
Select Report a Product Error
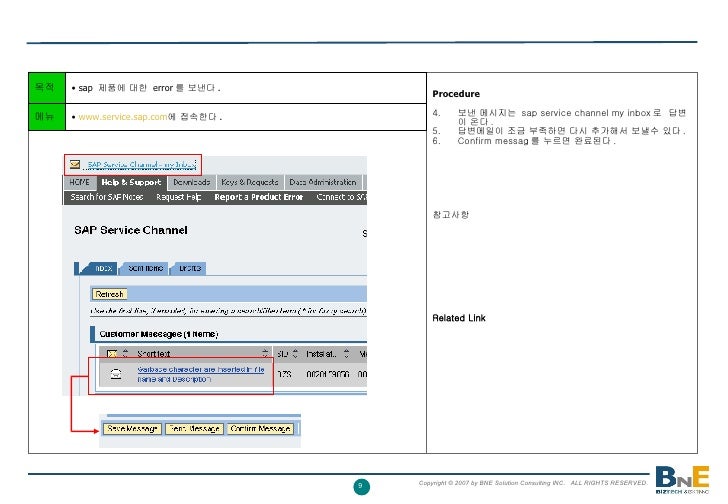259,197
